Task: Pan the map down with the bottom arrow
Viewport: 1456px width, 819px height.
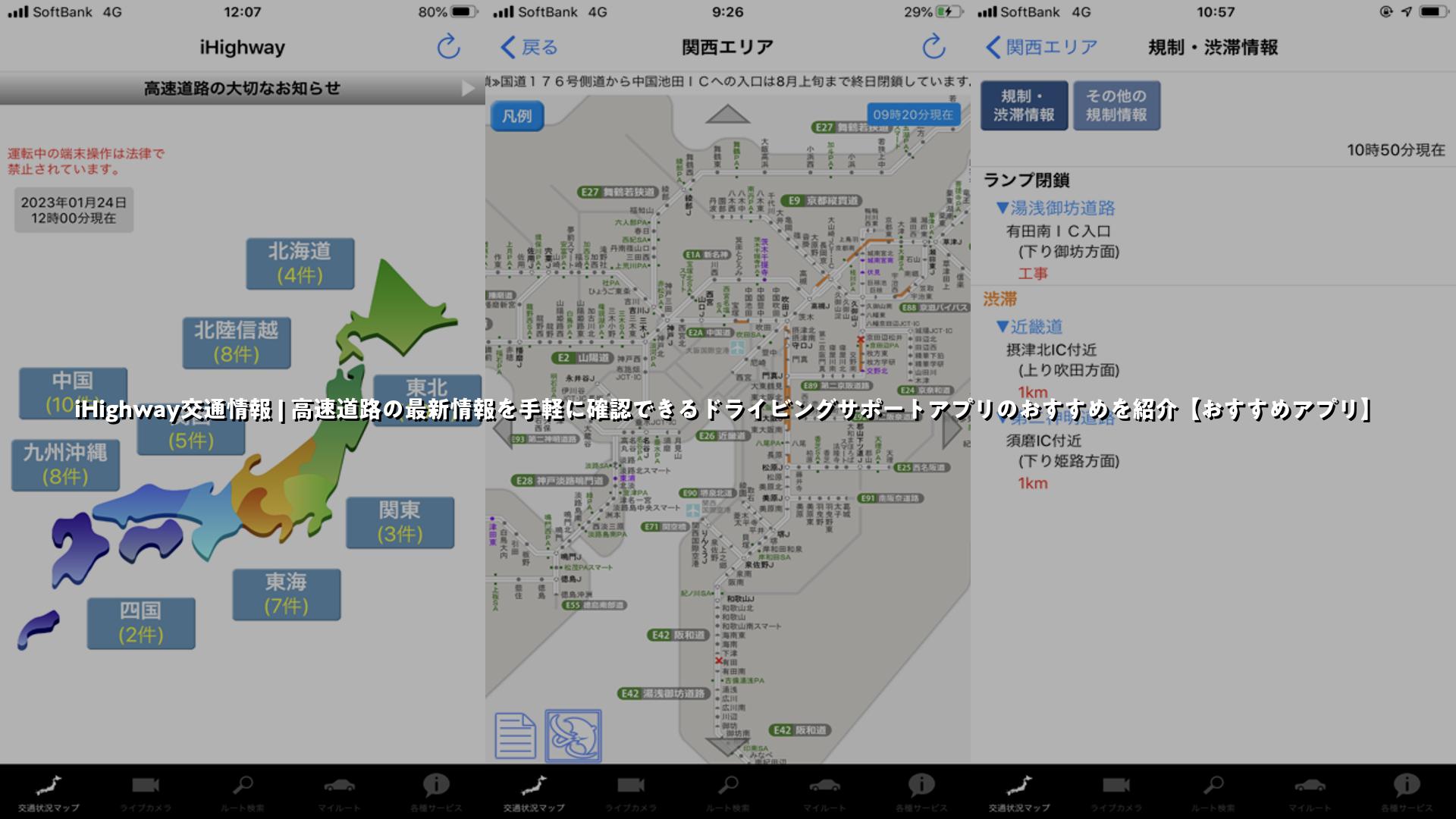Action: coord(727,746)
